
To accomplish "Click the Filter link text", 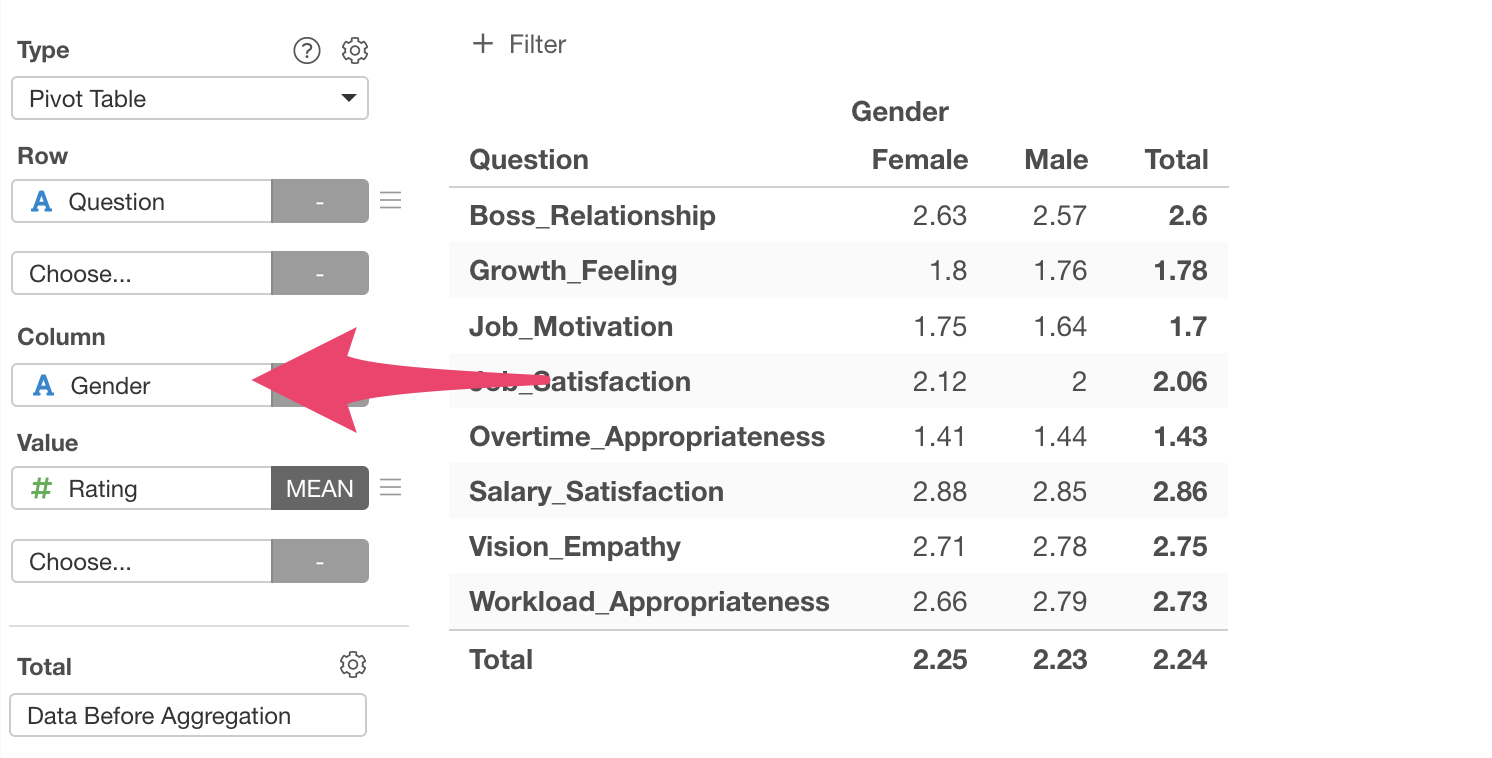I will coord(537,44).
